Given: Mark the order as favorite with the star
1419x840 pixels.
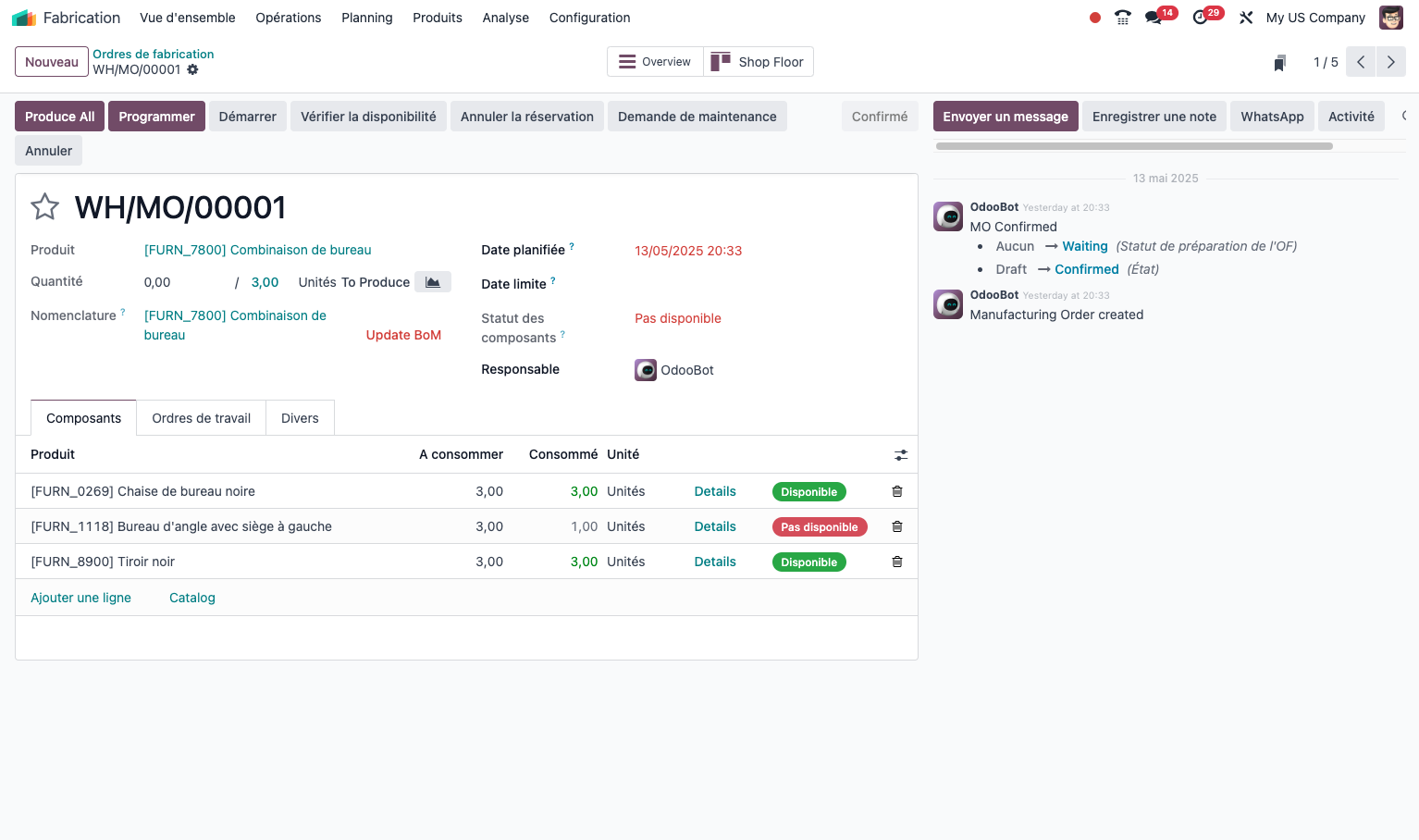Looking at the screenshot, I should click(45, 206).
